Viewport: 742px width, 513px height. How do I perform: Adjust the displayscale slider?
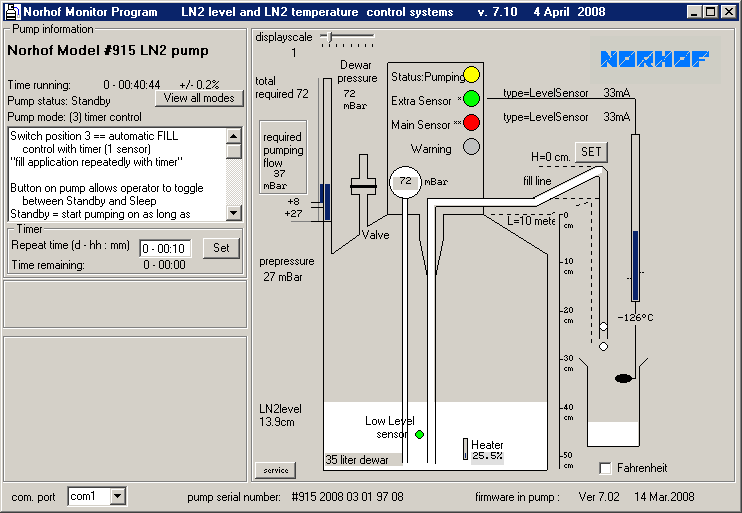click(x=330, y=36)
